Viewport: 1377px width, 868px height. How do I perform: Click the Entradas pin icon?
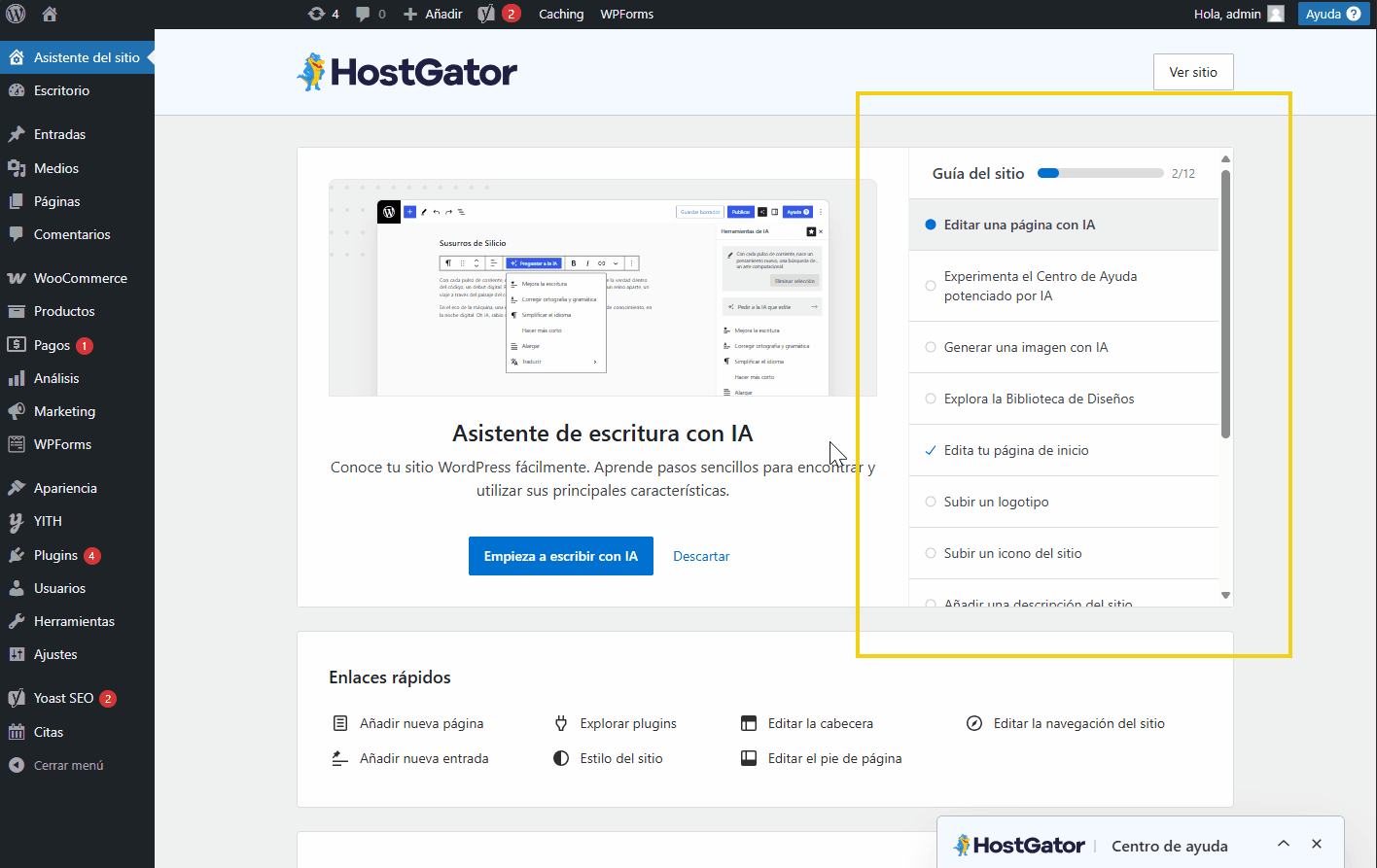[17, 134]
